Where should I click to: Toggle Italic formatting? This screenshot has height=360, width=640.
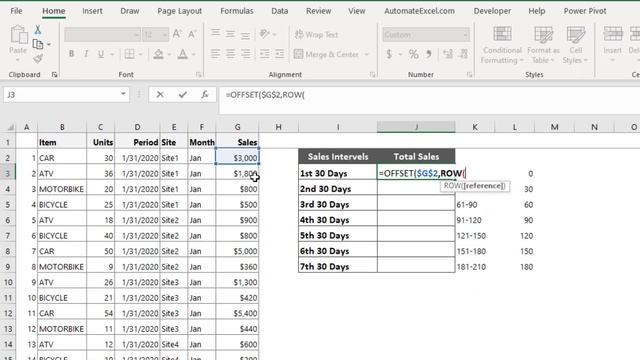86,54
